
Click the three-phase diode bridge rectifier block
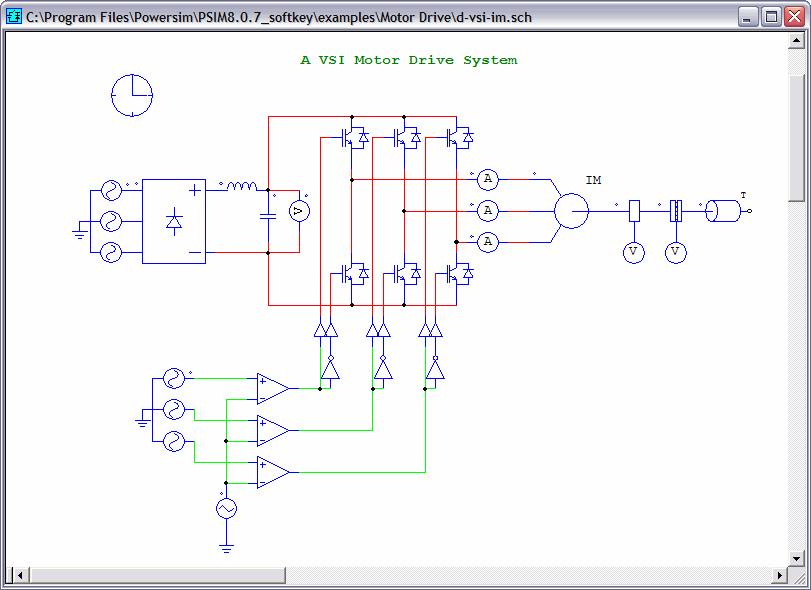[174, 221]
